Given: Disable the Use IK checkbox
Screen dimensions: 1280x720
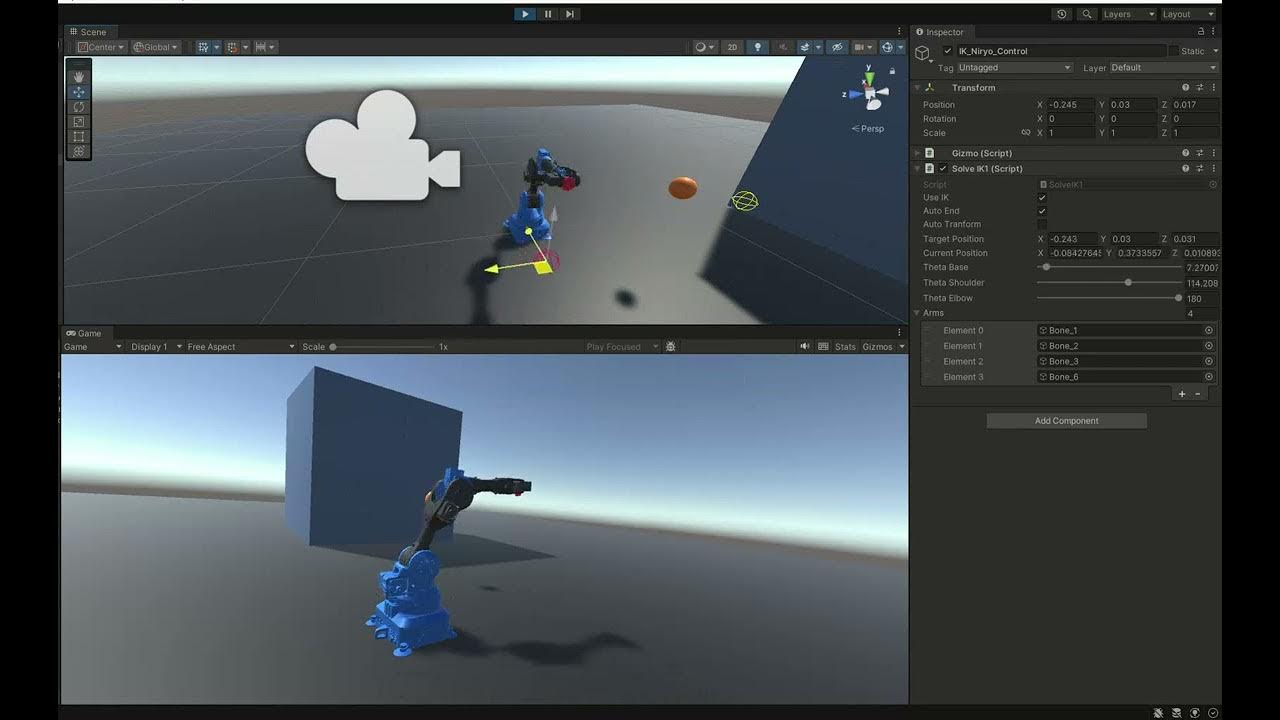Looking at the screenshot, I should coord(1042,198).
